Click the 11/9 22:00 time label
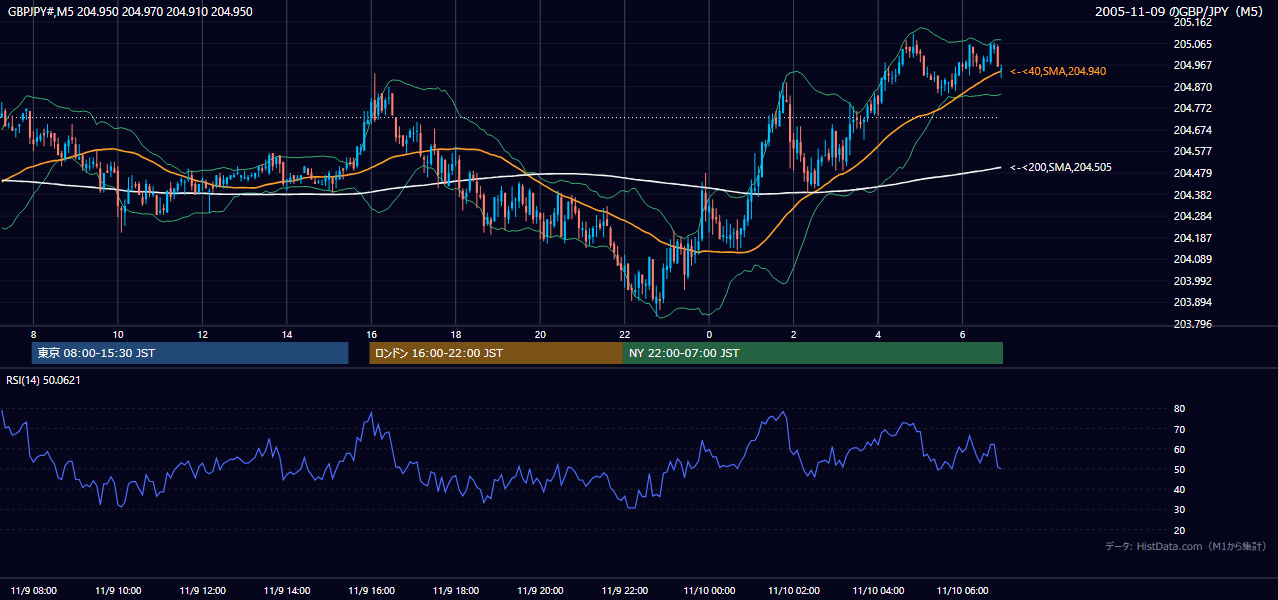Screen dimensions: 1278x600 tap(625, 591)
